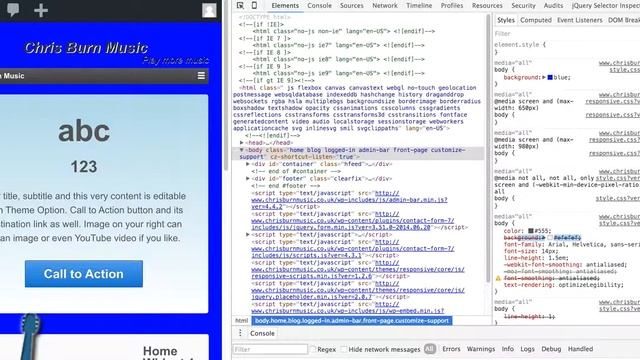640x360 pixels.
Task: Open the user avatar in admin bar
Action: 209,10
